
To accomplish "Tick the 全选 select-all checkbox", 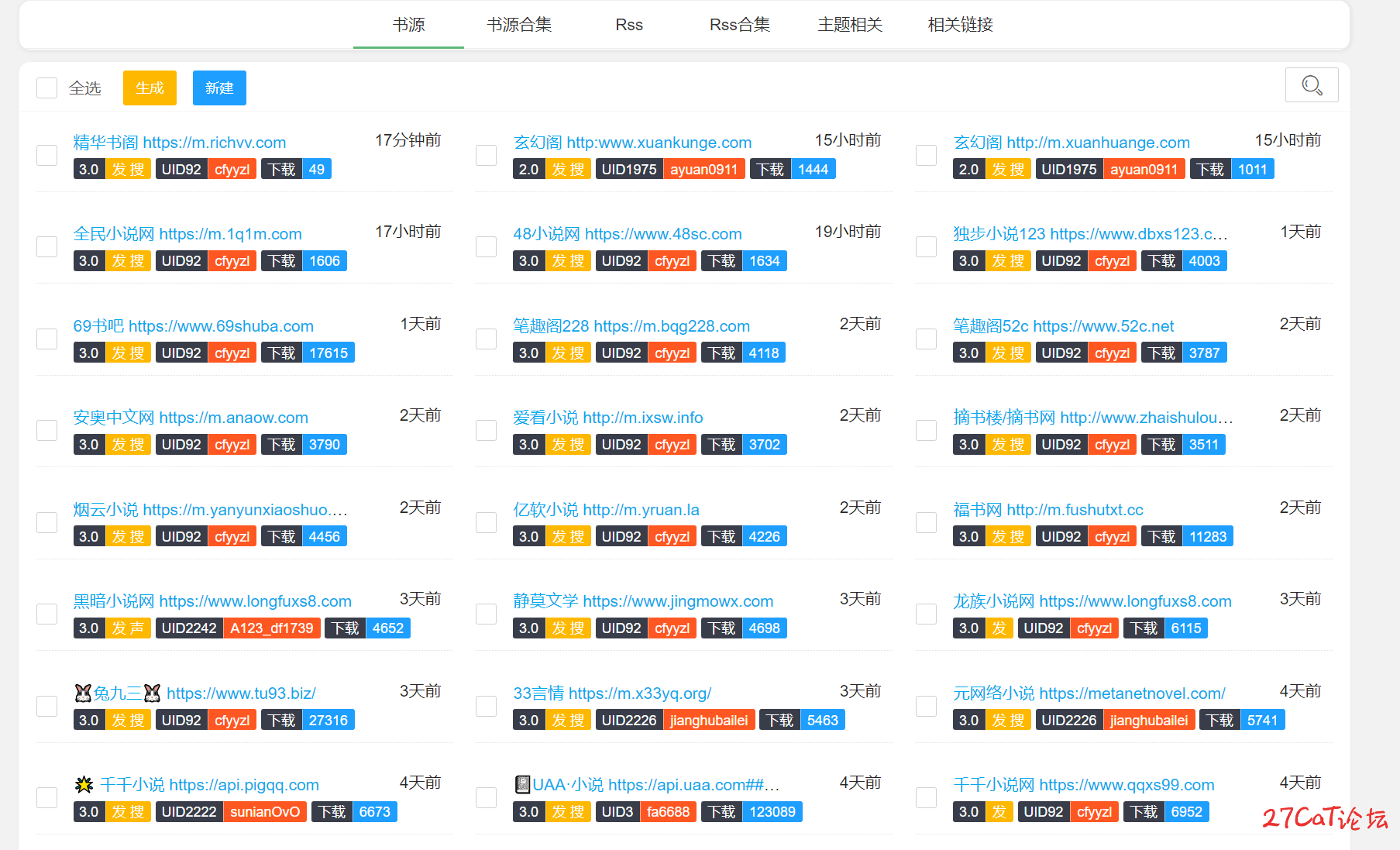I will [x=47, y=88].
